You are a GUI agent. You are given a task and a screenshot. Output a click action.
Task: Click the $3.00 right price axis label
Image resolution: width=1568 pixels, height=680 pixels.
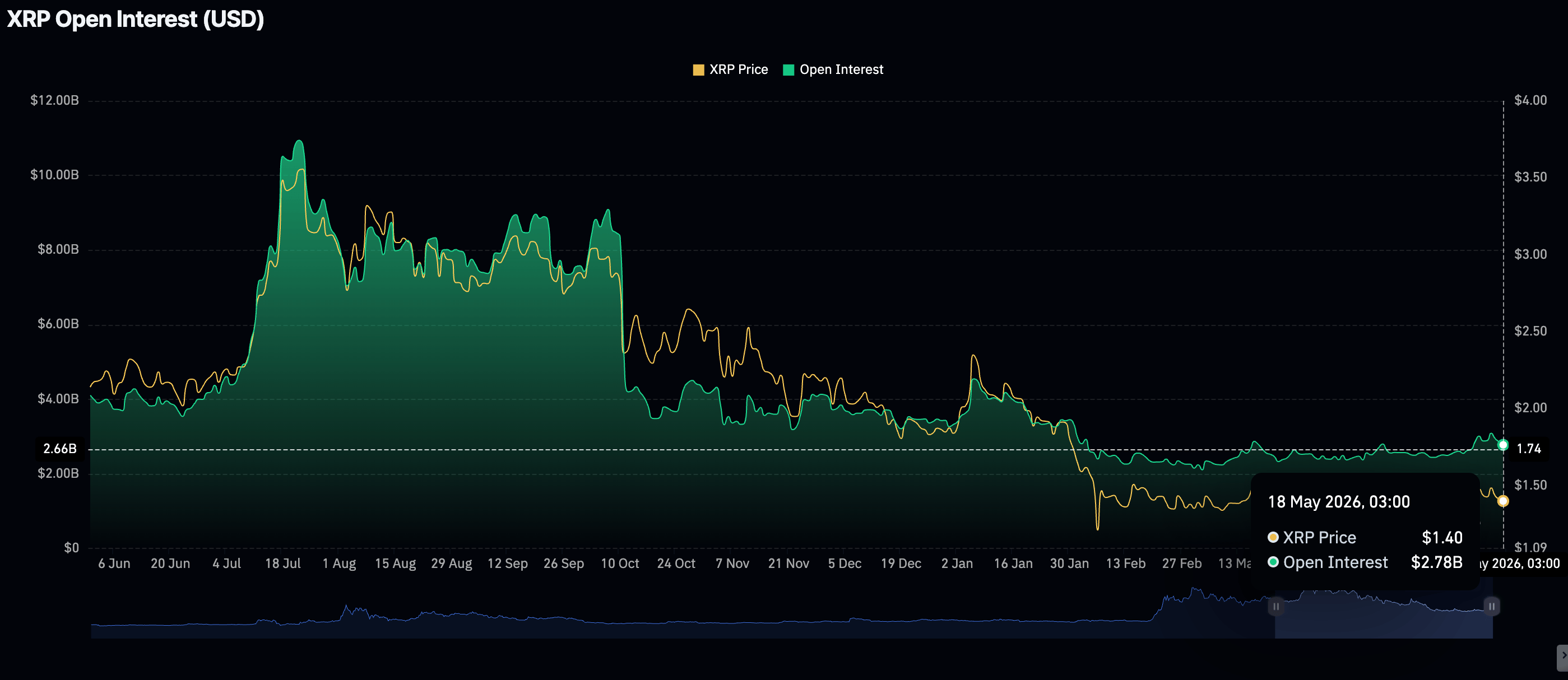point(1530,254)
